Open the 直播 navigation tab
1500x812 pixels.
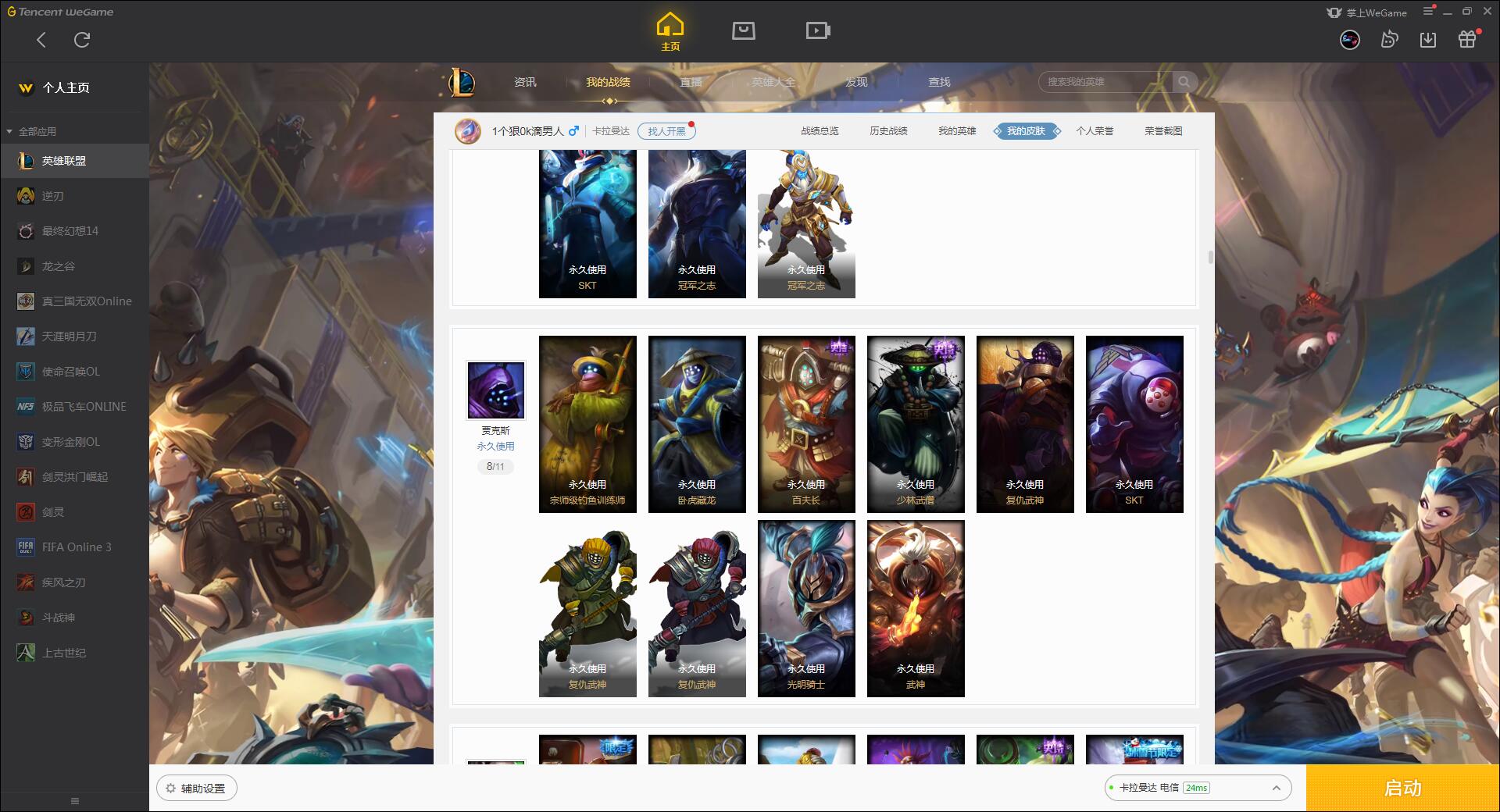point(691,82)
